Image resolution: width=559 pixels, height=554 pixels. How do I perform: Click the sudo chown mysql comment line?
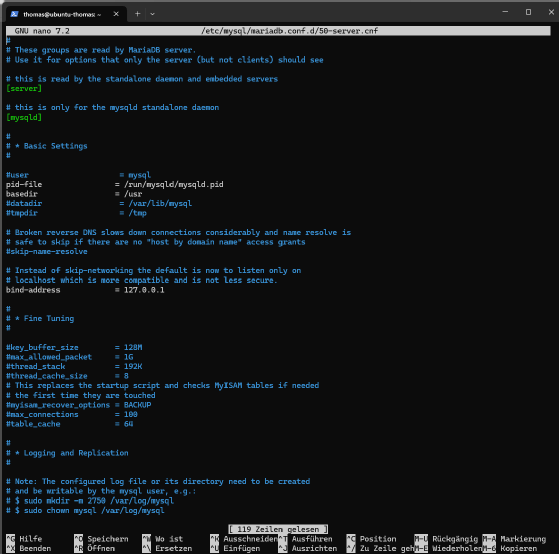[x=85, y=511]
